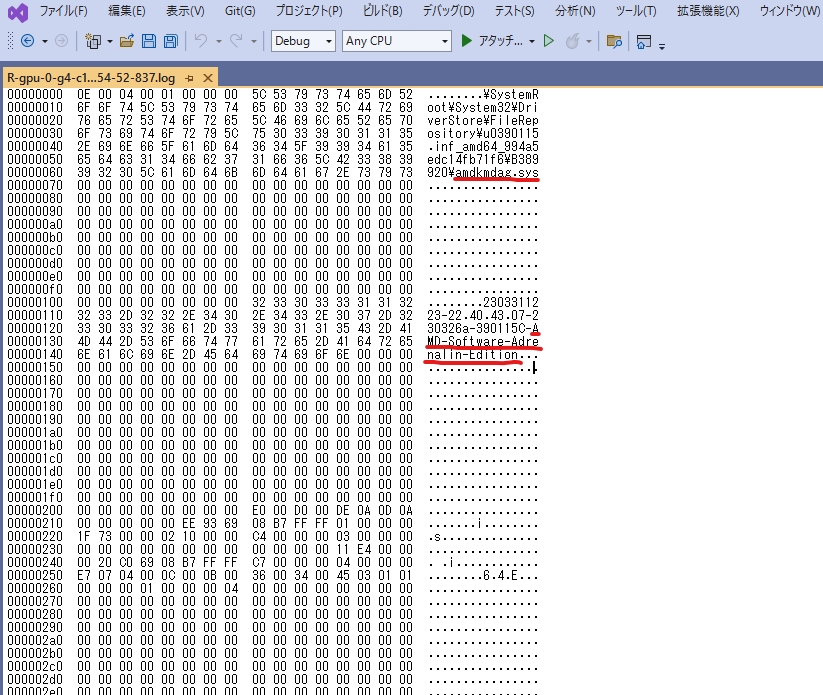Click ASCII text '.inf_amd64_994a5' at row 00000040
The width and height of the screenshot is (823, 695).
coord(483,146)
